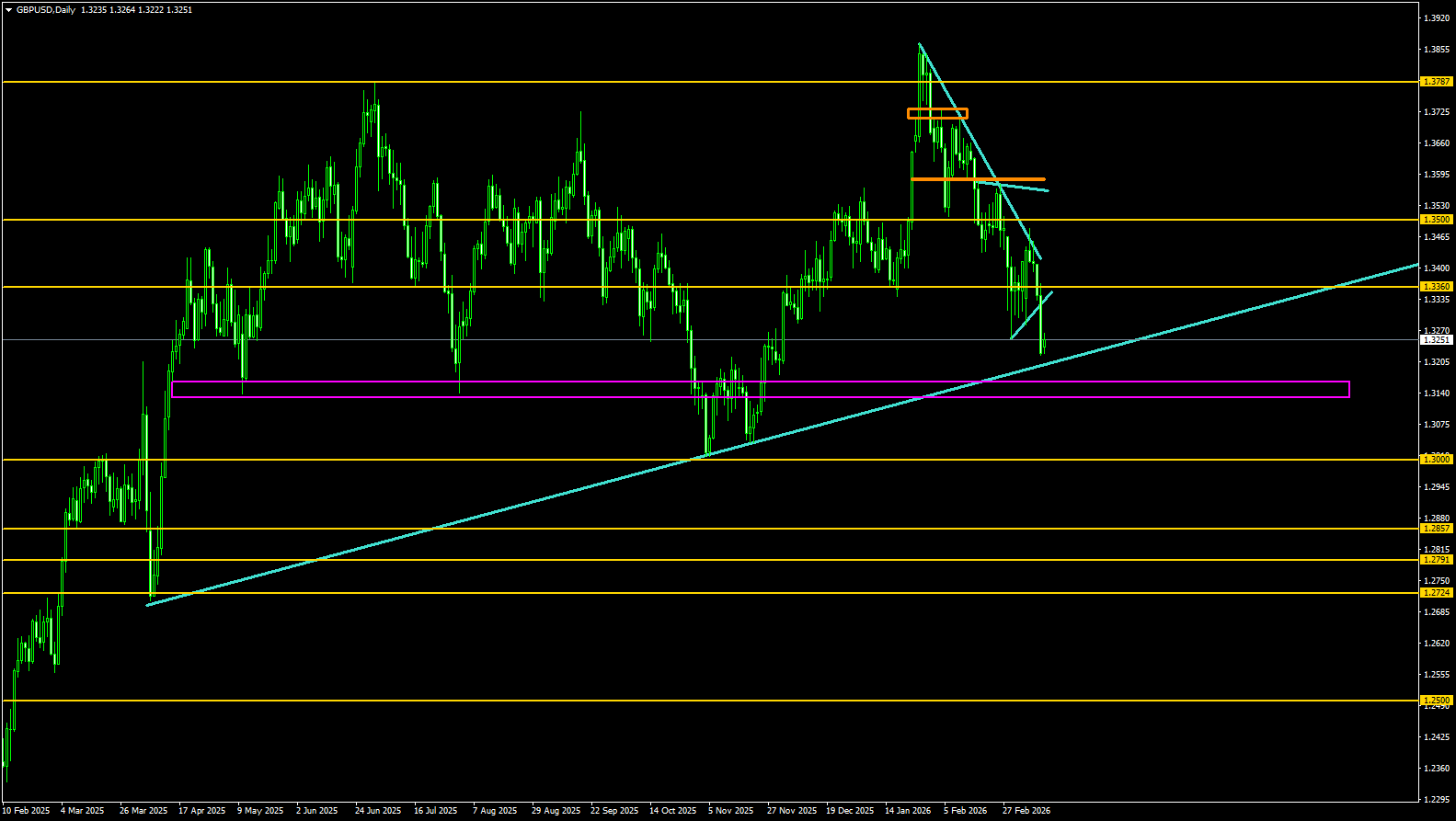Click the 1.2724 level price tag
Image resolution: width=1456 pixels, height=821 pixels.
click(x=1437, y=593)
